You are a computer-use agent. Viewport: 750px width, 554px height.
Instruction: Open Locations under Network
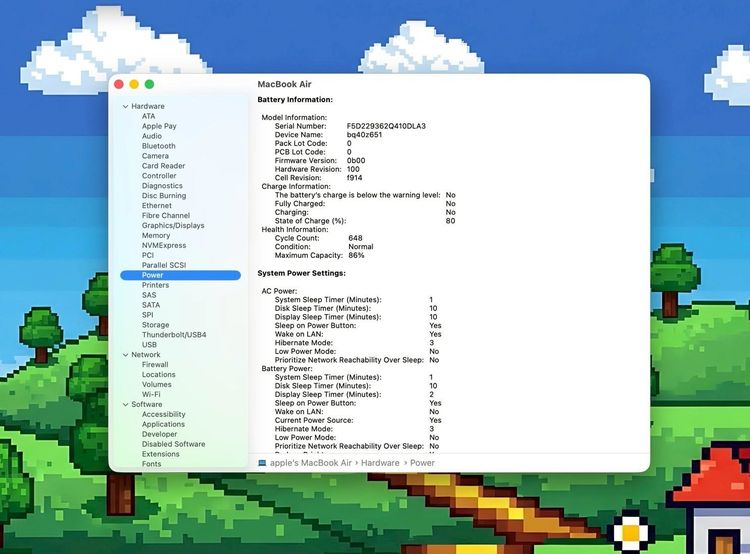[158, 375]
